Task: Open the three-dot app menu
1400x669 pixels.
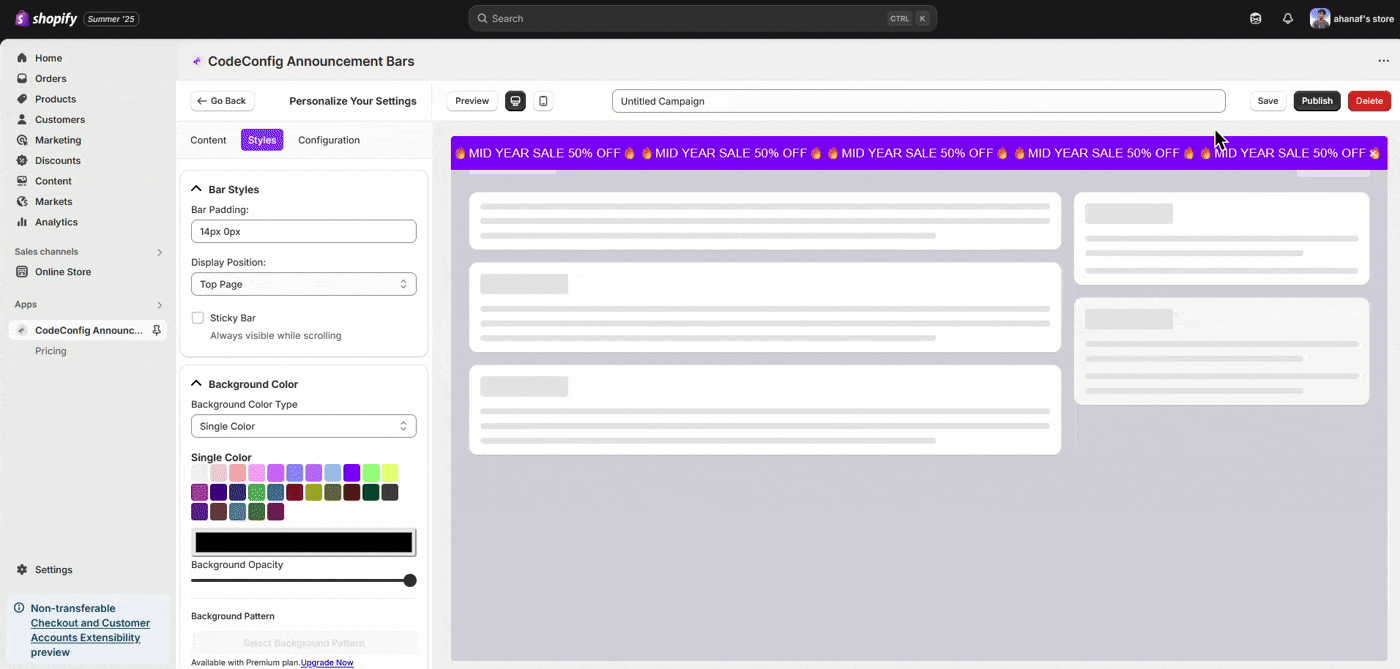Action: pyautogui.click(x=1384, y=61)
